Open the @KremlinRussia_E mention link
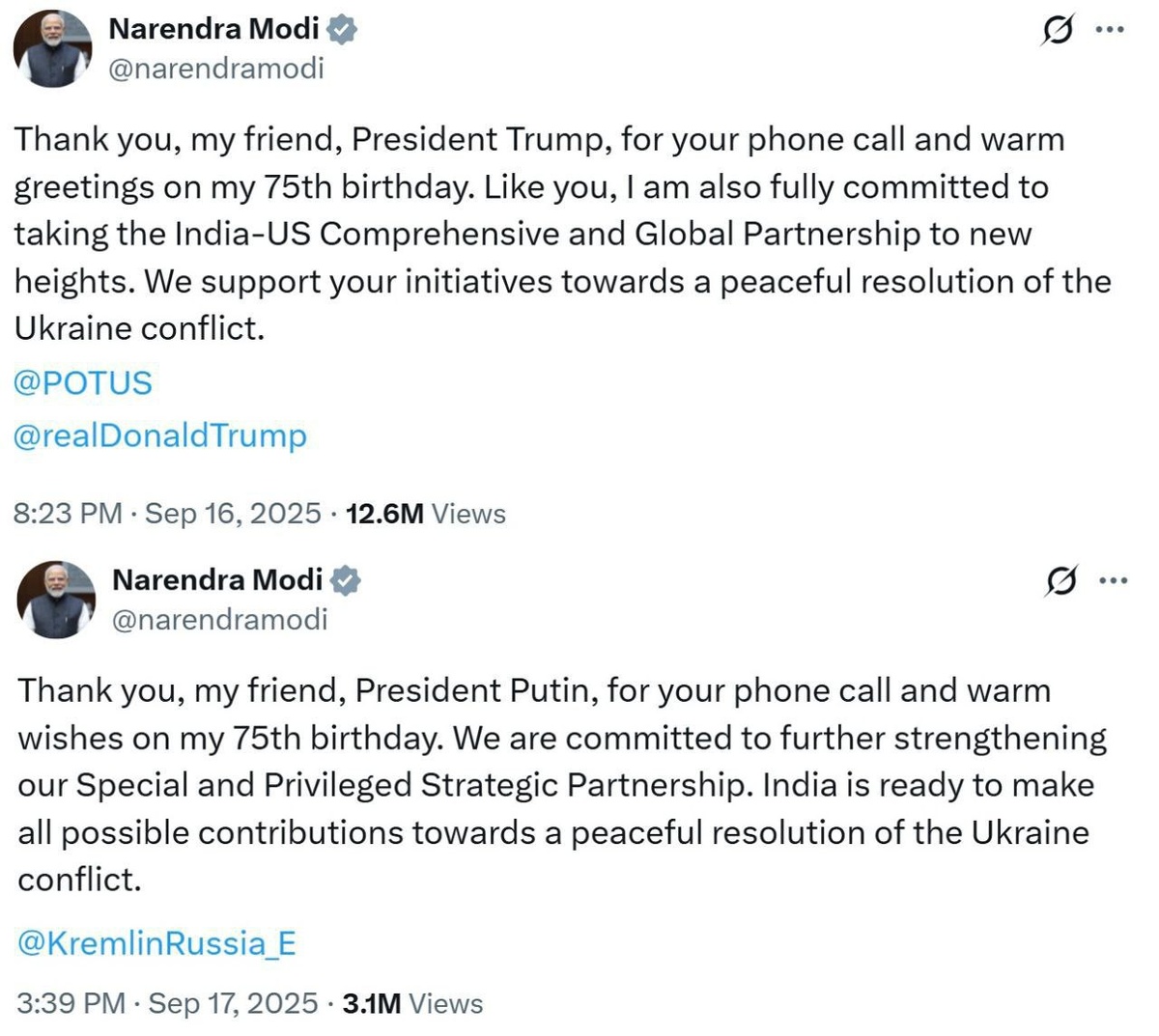The width and height of the screenshot is (1159, 1036). [x=156, y=942]
